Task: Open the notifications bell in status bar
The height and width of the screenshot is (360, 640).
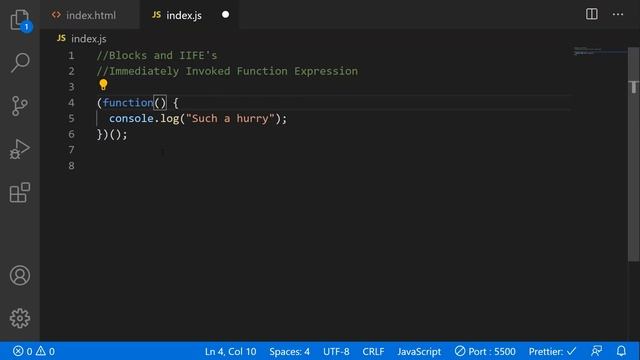Action: 621,351
